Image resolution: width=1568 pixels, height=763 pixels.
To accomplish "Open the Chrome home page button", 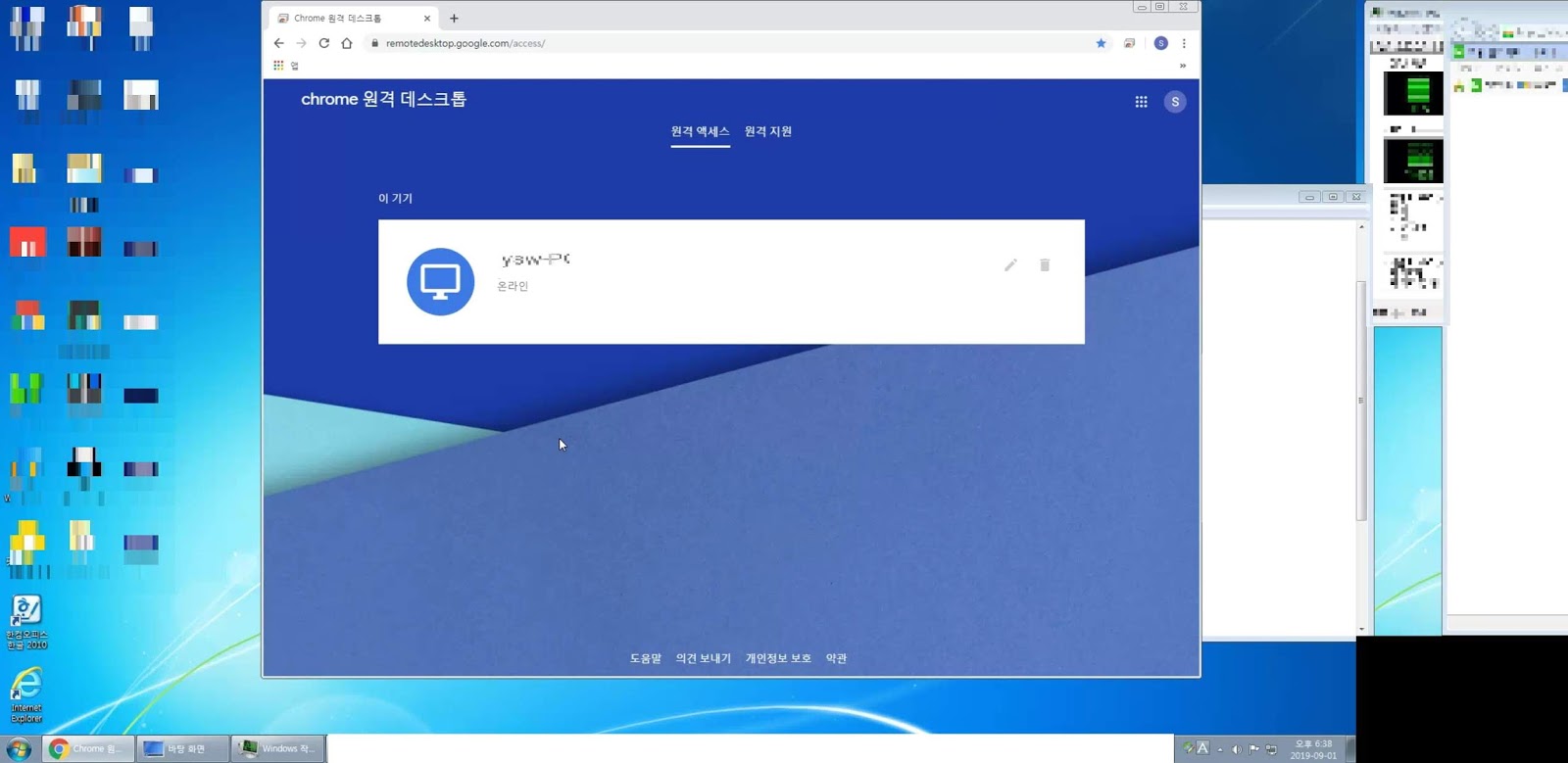I will (x=347, y=43).
